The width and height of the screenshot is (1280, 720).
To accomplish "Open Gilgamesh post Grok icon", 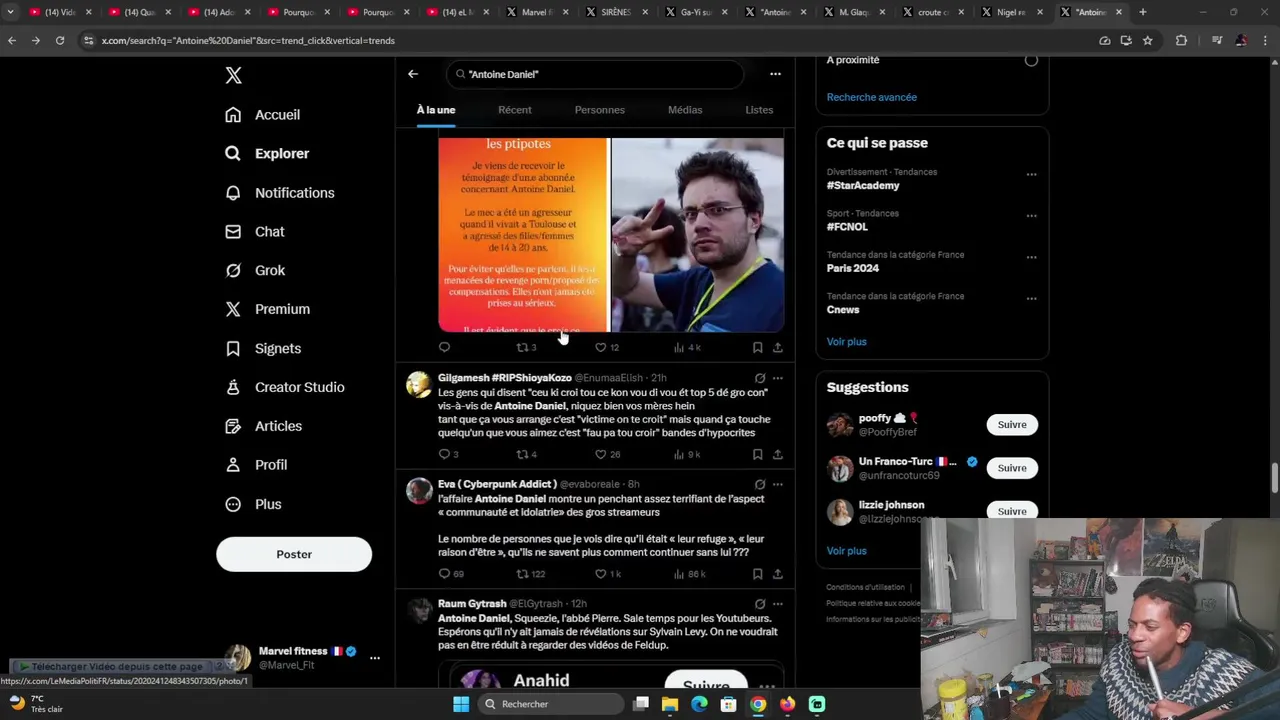I will [760, 378].
